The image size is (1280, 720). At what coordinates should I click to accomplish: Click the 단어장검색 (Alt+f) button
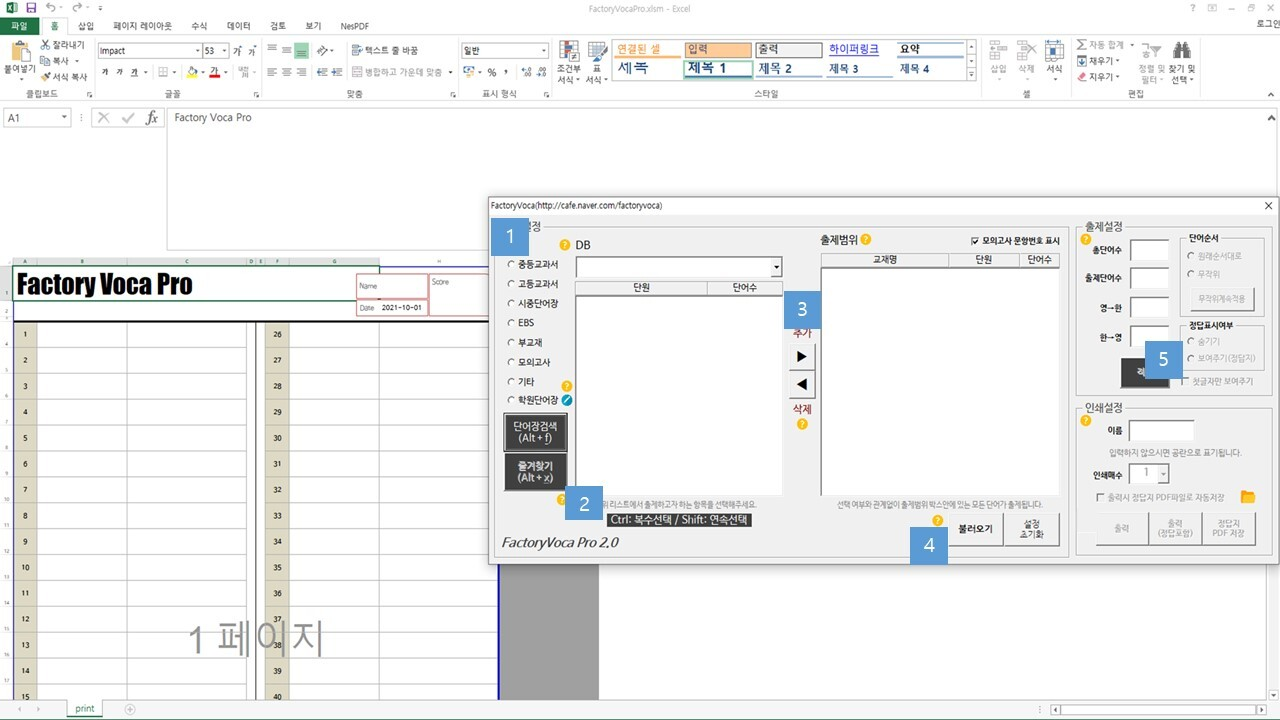click(x=534, y=432)
